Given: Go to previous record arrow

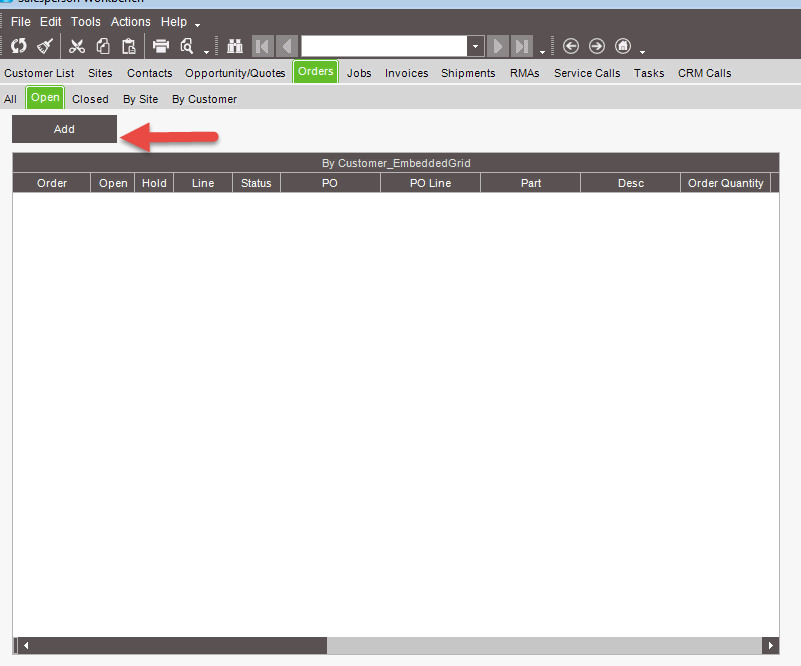Looking at the screenshot, I should click(287, 46).
